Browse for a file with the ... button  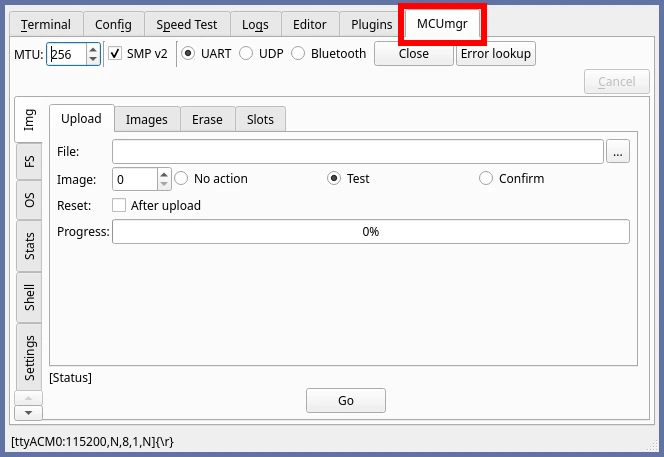pyautogui.click(x=618, y=152)
